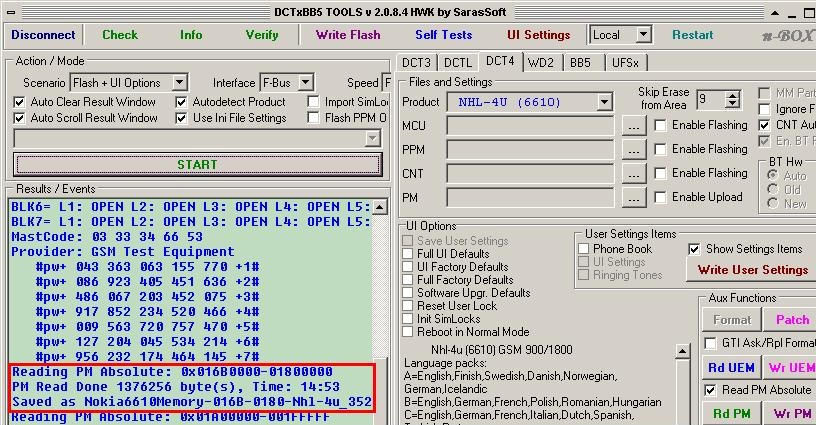Run the Check command
Image resolution: width=816 pixels, height=425 pixels.
[120, 35]
